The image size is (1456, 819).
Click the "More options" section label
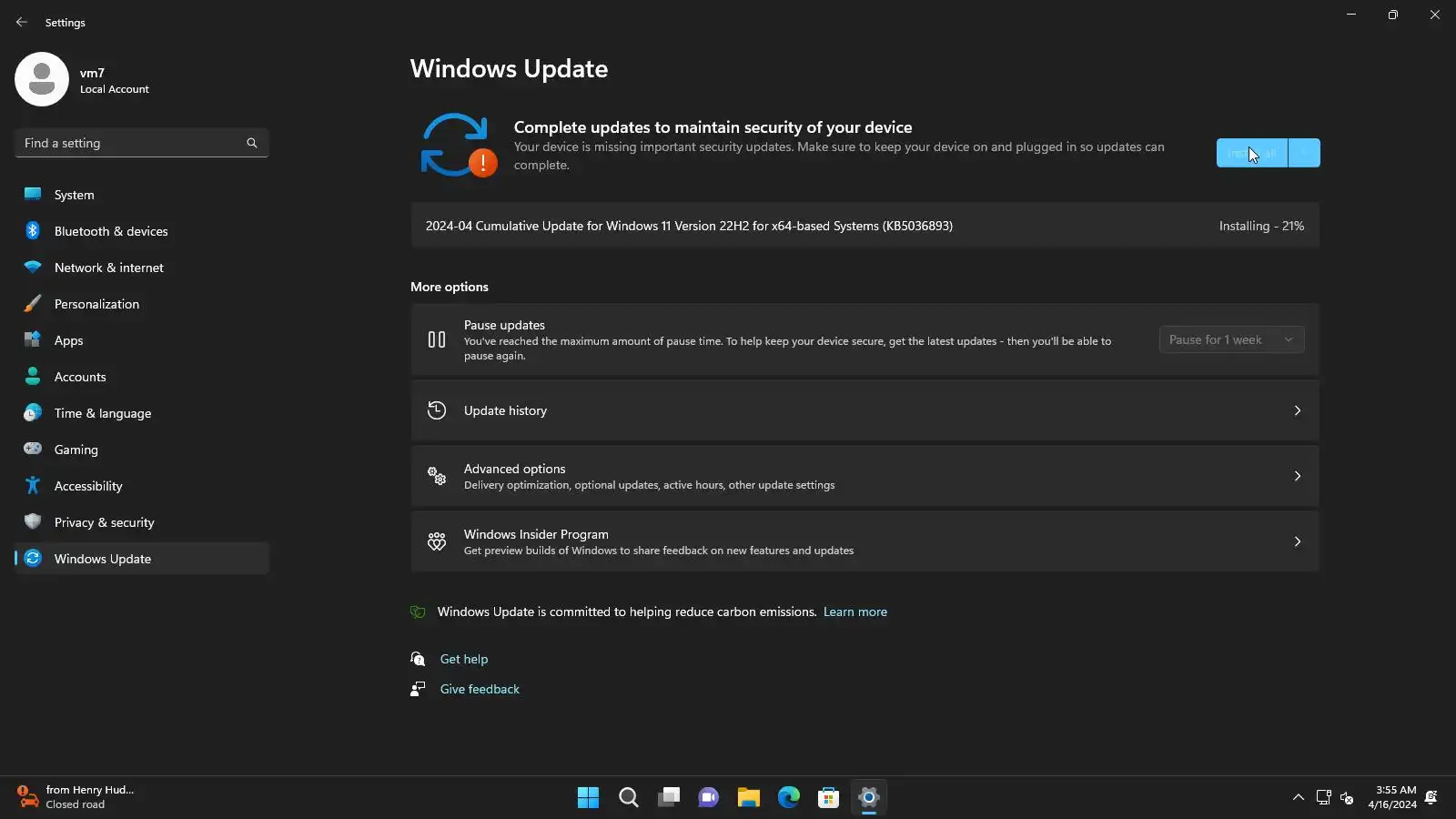tap(450, 287)
